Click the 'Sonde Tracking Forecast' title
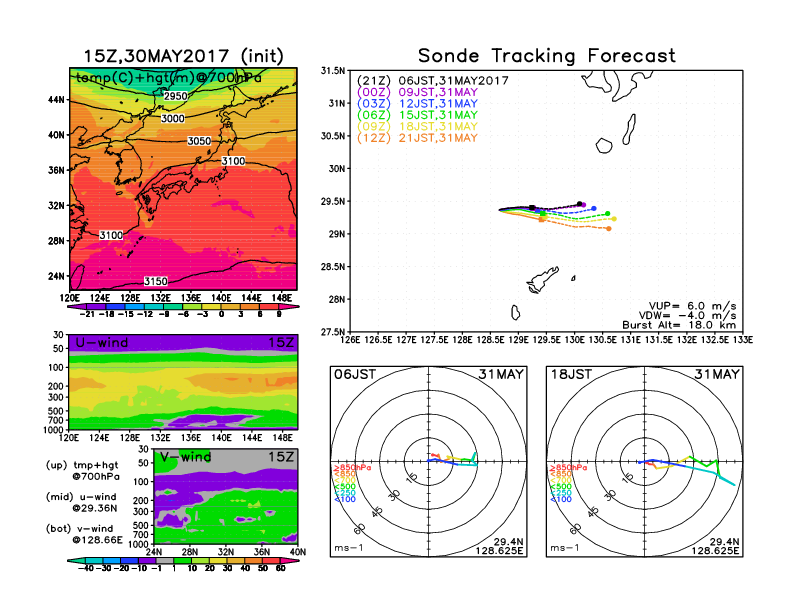This screenshot has width=792, height=612. (x=546, y=56)
